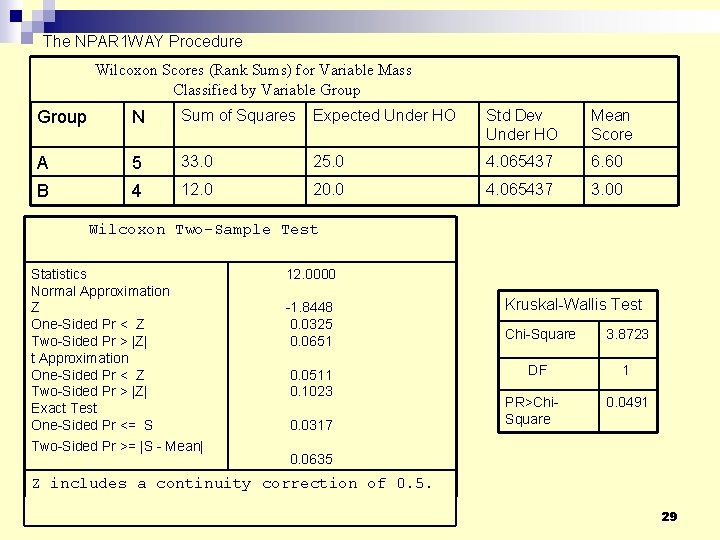Select the 'Wilcoxon Scores (Rank Sums) for Variable Mass' heading
Image resolution: width=720 pixels, height=540 pixels.
(253, 70)
